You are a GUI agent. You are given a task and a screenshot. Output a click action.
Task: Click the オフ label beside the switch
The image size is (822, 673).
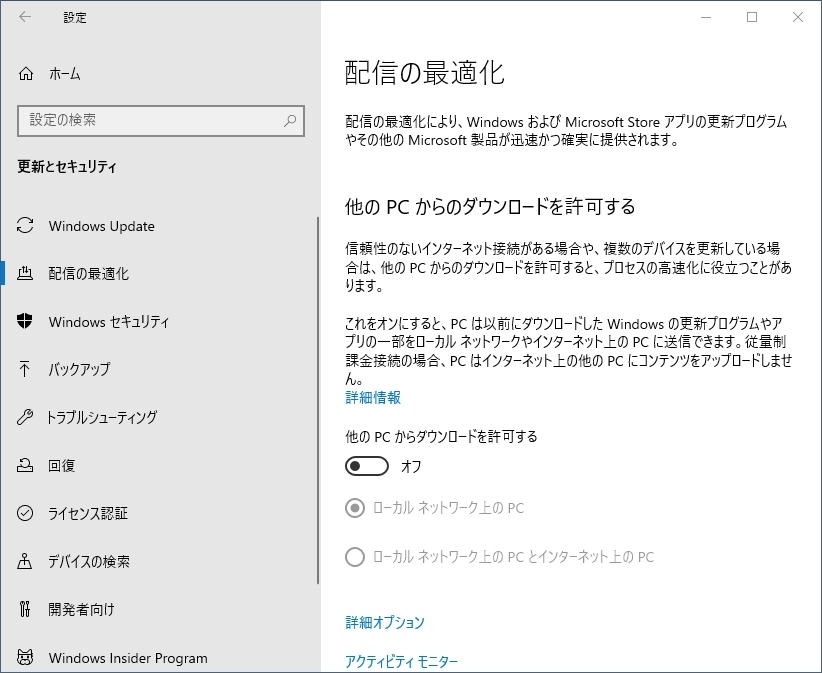pos(411,466)
